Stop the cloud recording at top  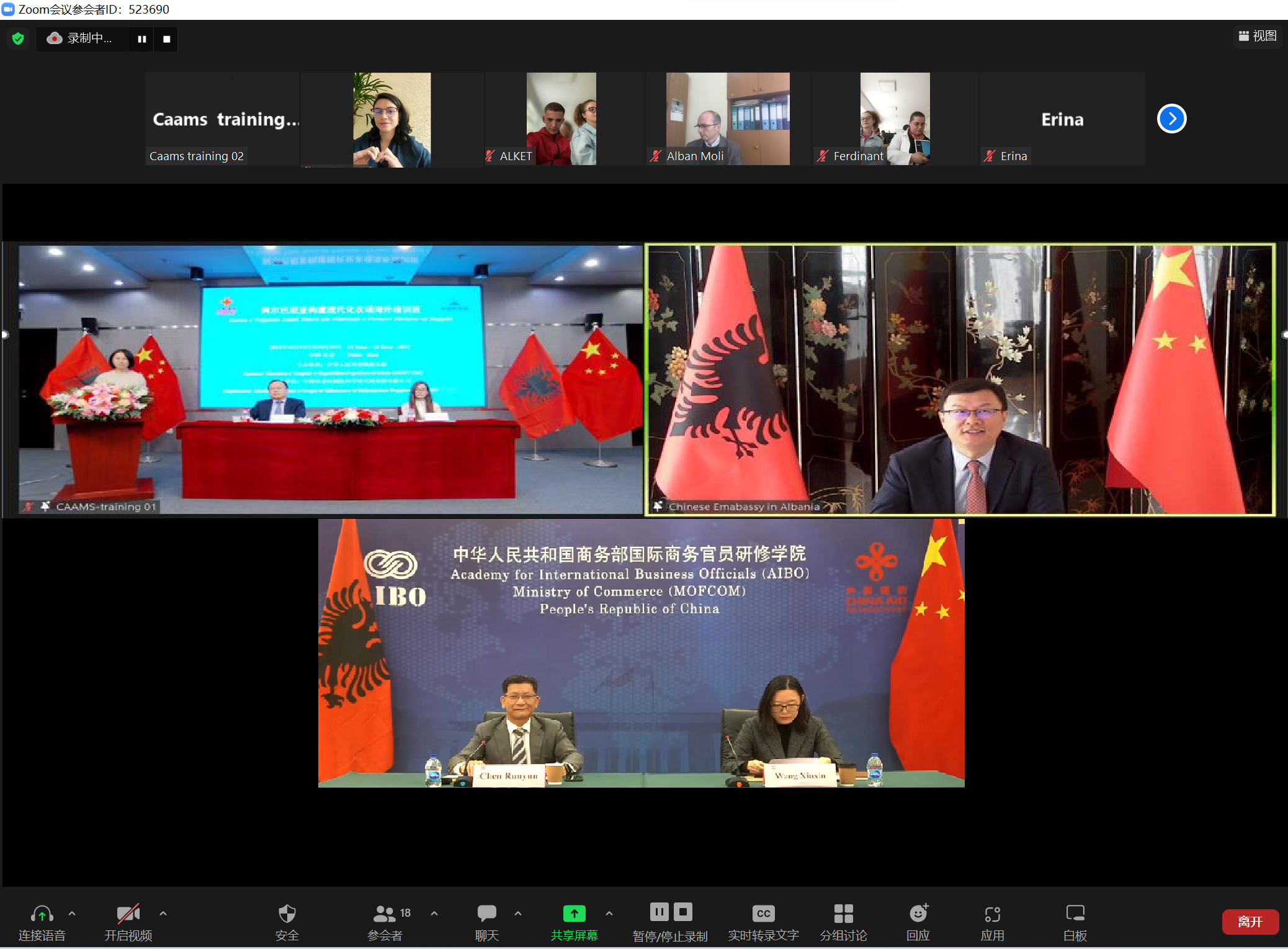pos(166,39)
